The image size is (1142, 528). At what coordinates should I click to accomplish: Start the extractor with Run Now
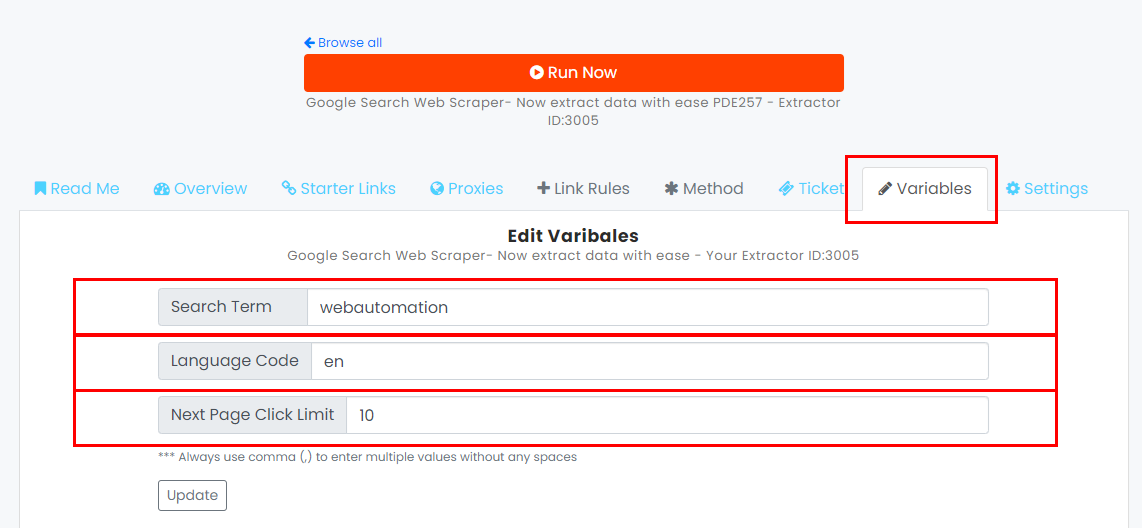574,73
